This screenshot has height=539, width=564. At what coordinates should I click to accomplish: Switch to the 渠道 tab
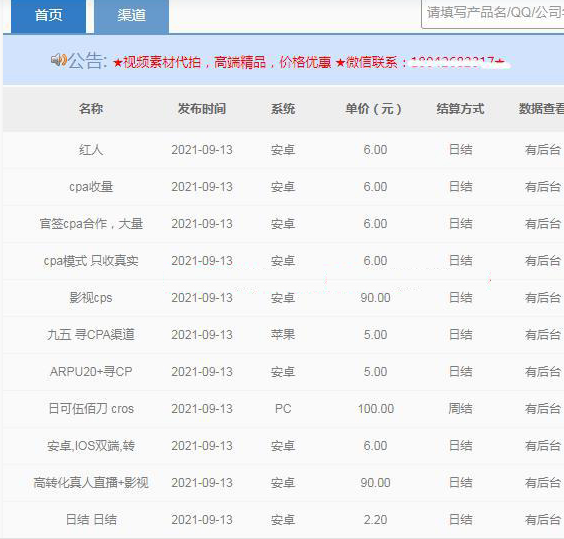point(131,16)
